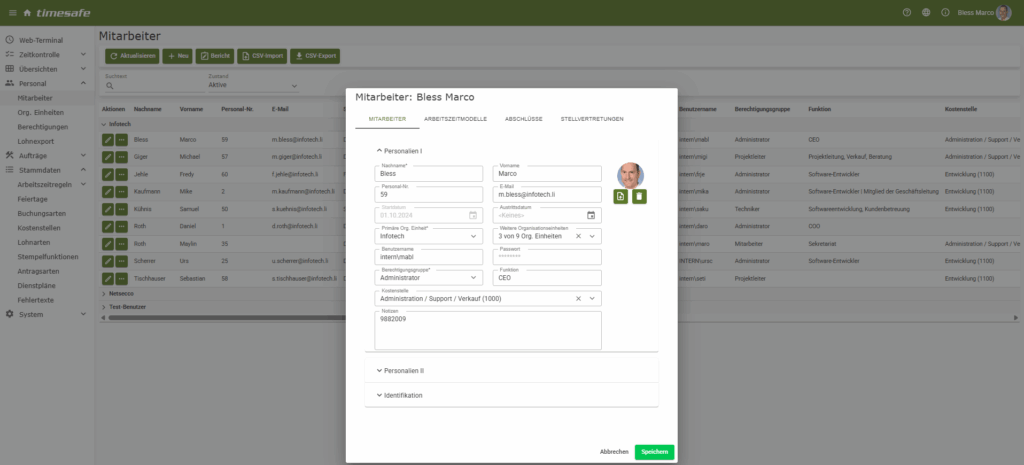
Task: Open more actions for the Tischhauser row
Action: click(121, 279)
